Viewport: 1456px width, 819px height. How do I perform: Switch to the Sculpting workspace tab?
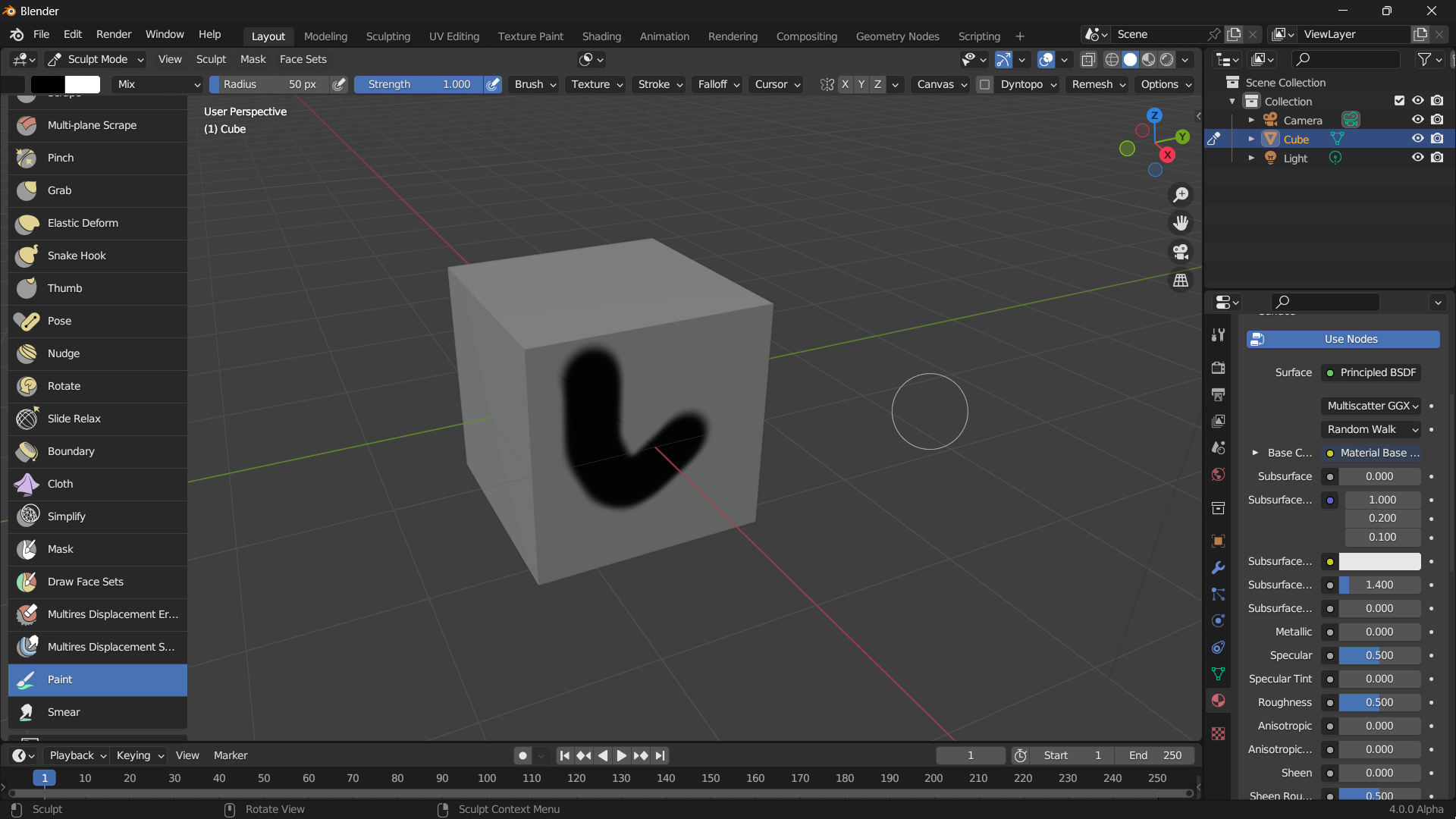(388, 36)
